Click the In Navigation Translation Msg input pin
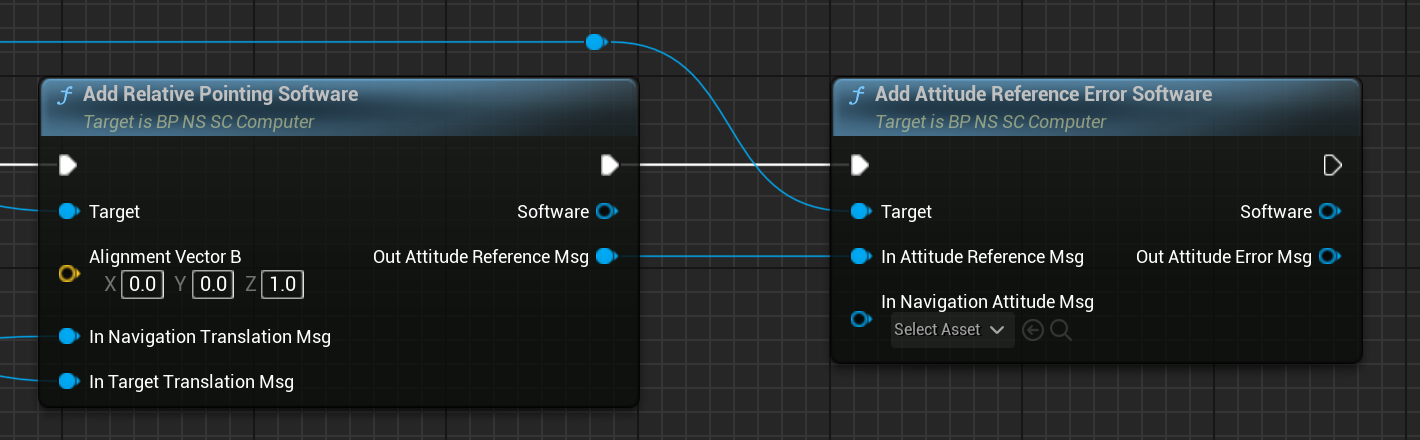 tap(68, 337)
